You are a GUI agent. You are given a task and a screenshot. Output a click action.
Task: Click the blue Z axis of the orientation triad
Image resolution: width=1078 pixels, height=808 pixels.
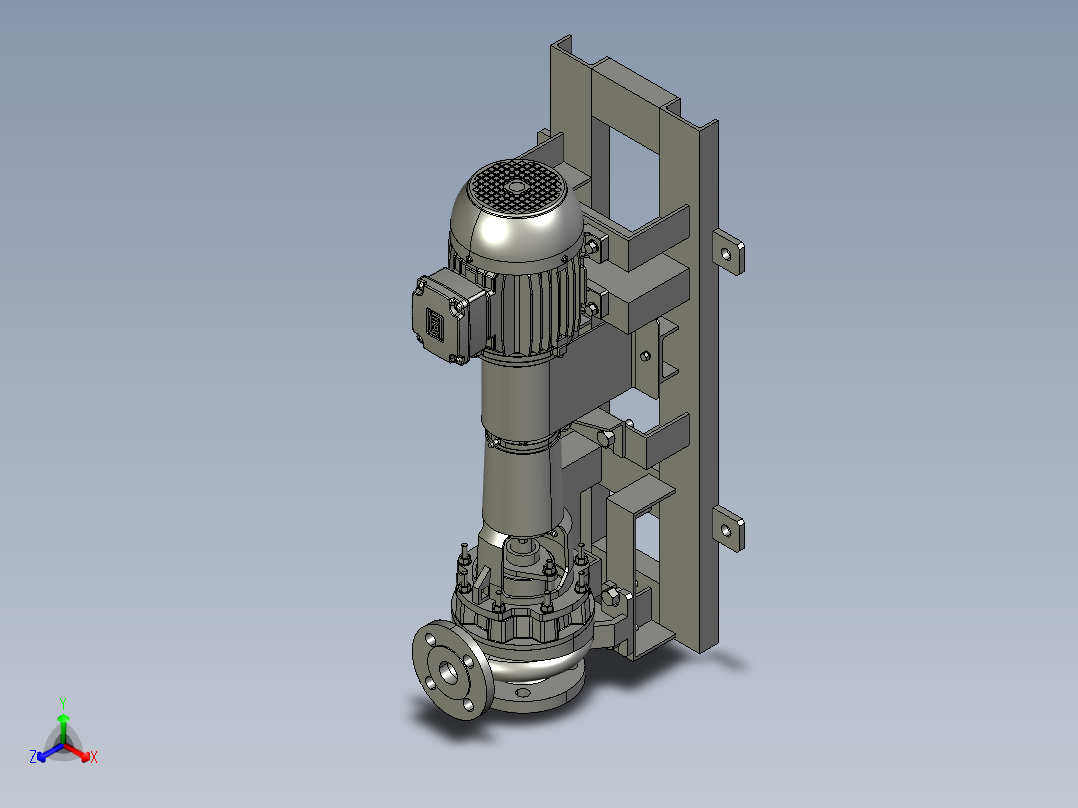(x=50, y=752)
